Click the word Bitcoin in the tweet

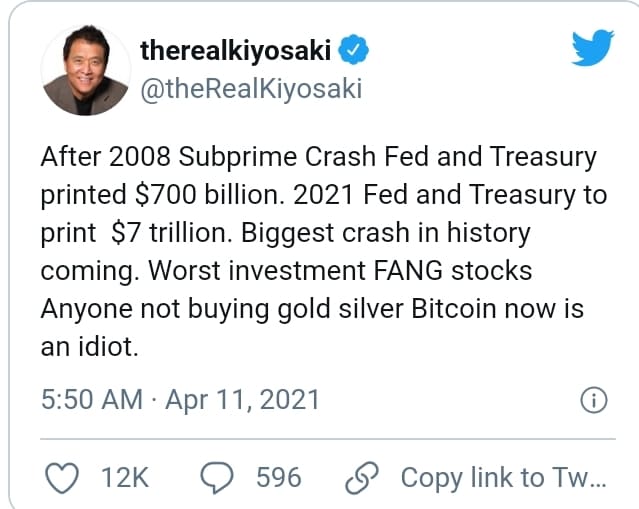pyautogui.click(x=454, y=308)
